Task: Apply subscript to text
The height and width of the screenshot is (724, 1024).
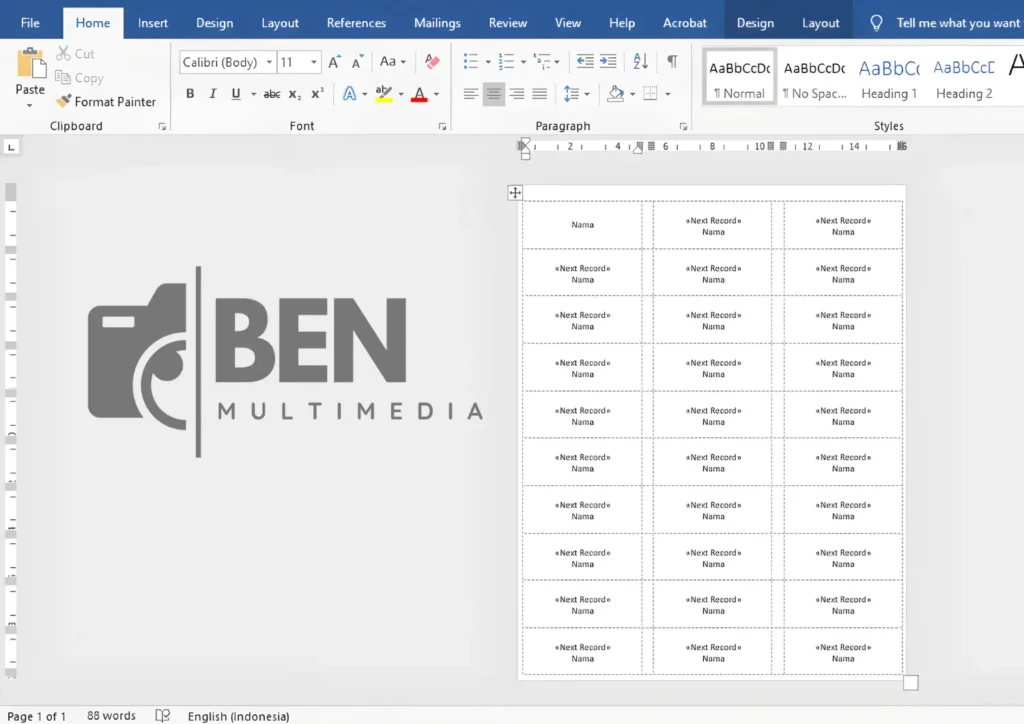Action: [294, 93]
